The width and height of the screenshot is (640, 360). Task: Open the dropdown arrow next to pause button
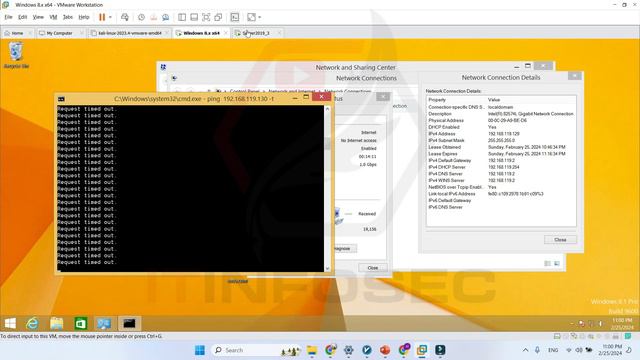[x=110, y=17]
